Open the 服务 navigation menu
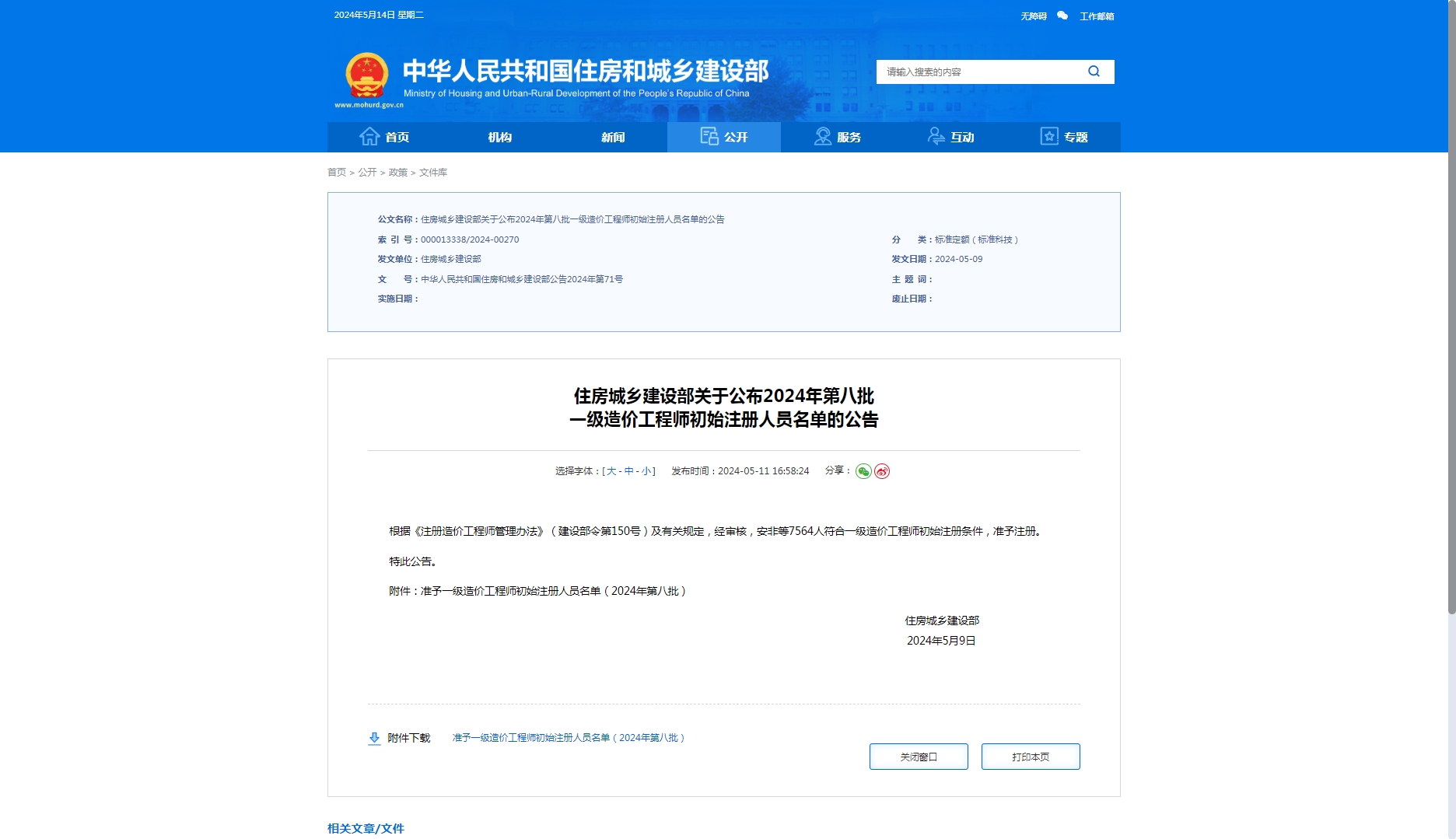Viewport: 1456px width, 839px height. pos(838,137)
